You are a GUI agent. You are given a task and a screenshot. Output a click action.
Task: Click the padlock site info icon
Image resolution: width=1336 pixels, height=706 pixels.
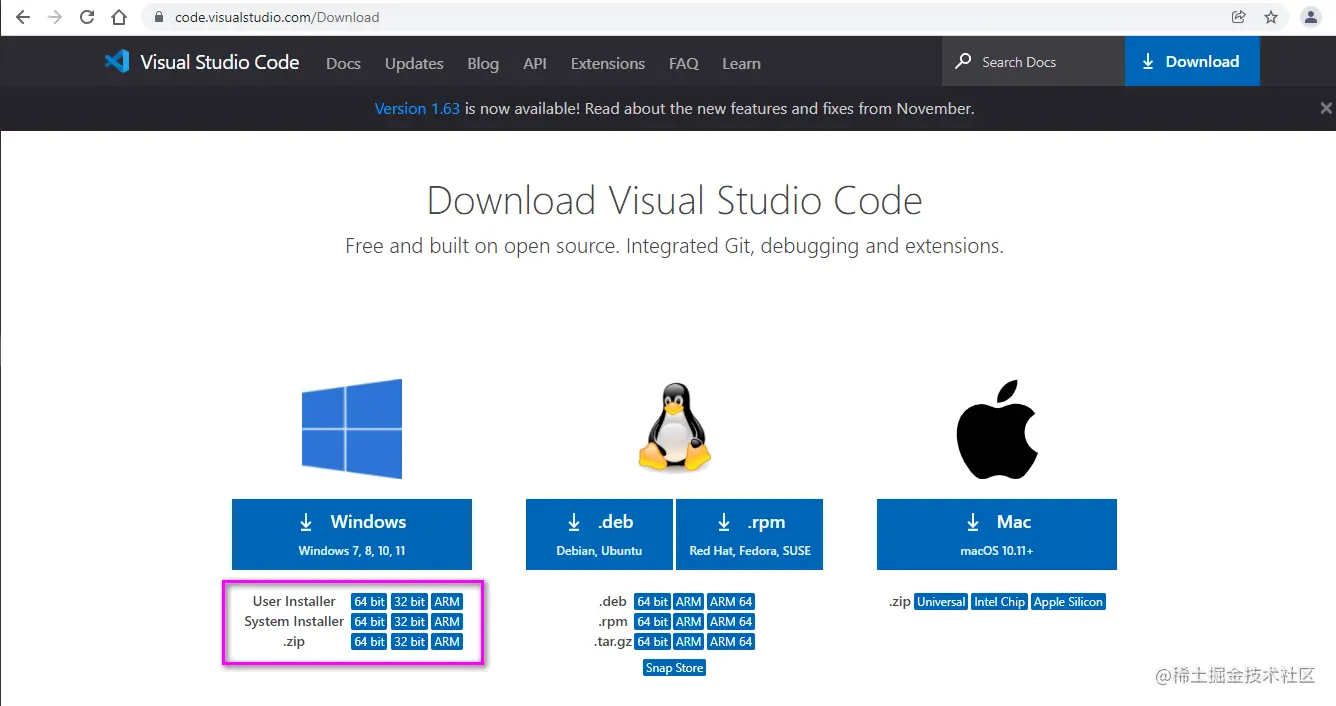(x=159, y=17)
